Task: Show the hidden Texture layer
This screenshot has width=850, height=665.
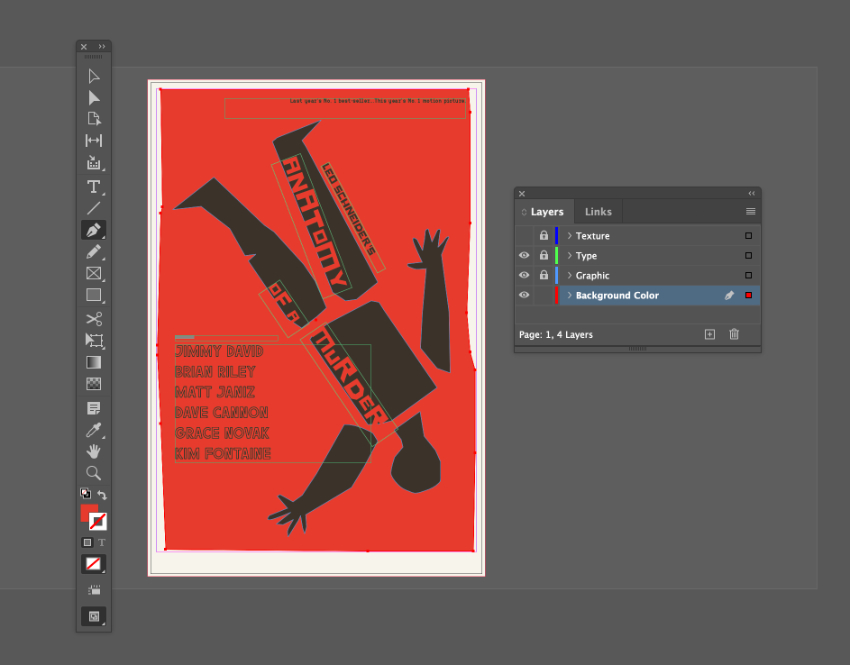Action: pyautogui.click(x=524, y=236)
